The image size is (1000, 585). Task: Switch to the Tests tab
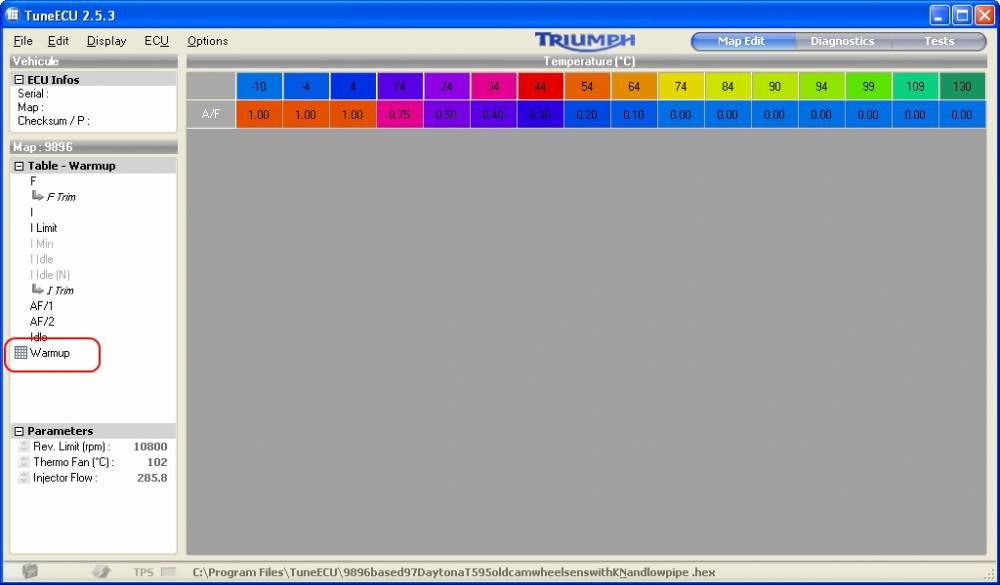[939, 41]
